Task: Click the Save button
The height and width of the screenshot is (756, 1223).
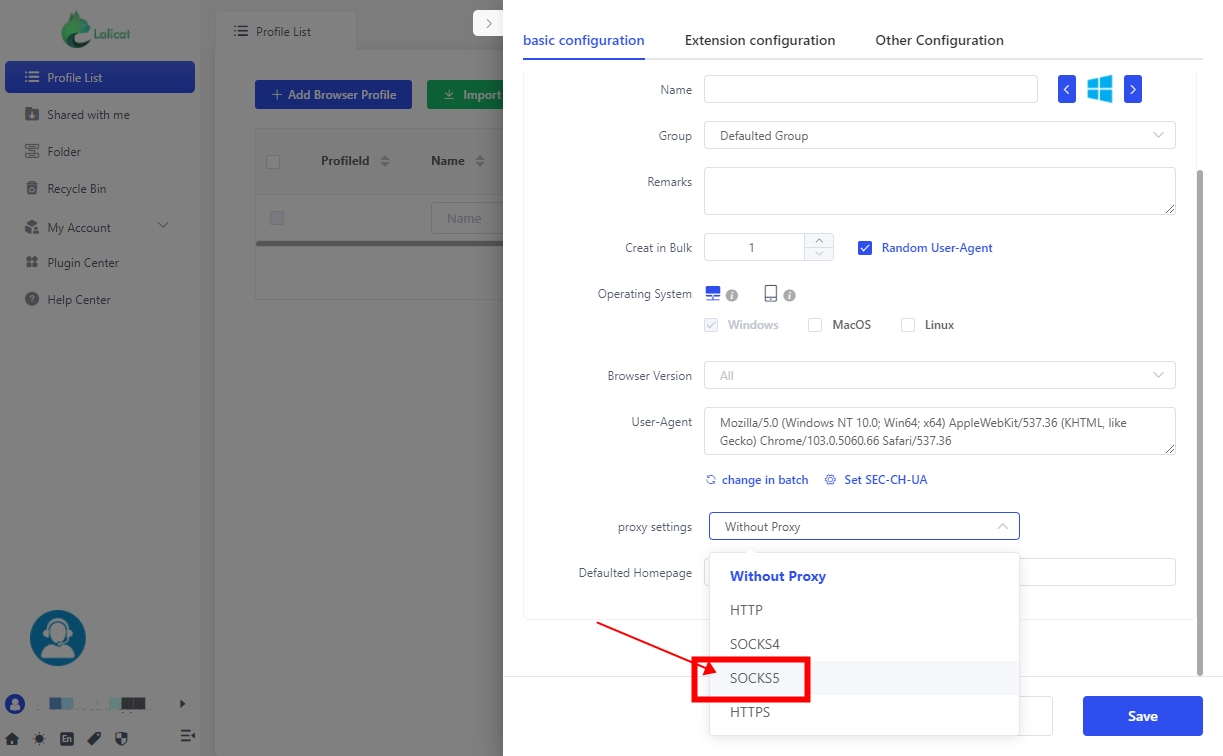Action: (1142, 716)
